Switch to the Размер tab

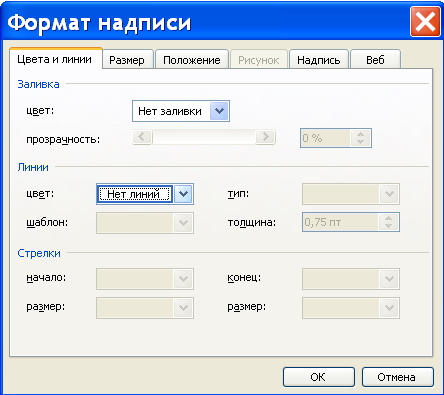[127, 60]
